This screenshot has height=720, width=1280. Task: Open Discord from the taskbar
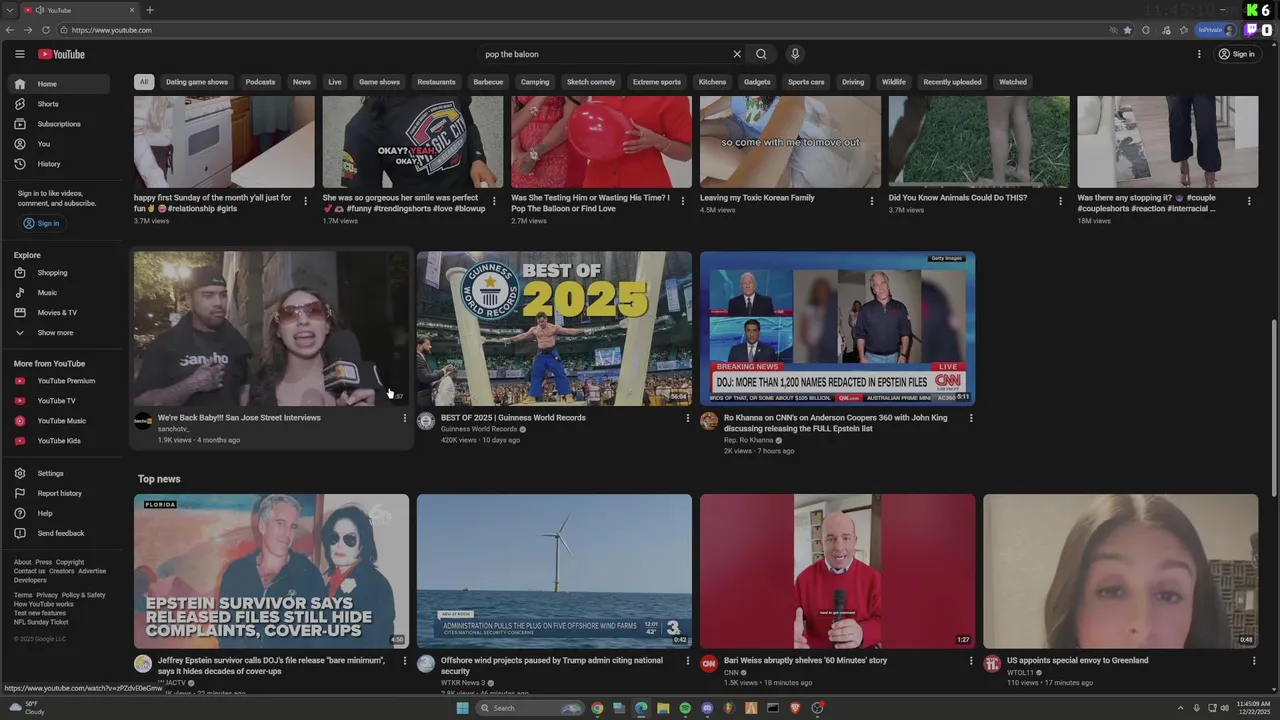point(707,708)
